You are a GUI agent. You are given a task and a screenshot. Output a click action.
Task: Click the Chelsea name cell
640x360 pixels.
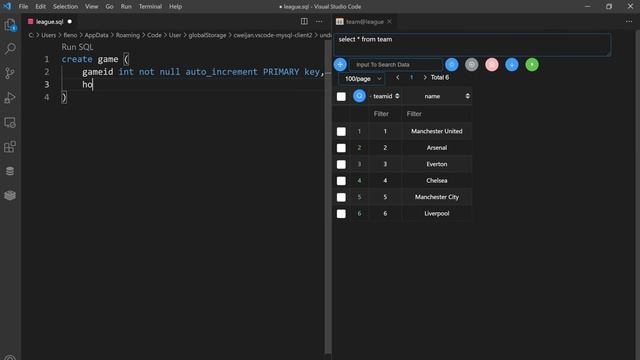(437, 180)
